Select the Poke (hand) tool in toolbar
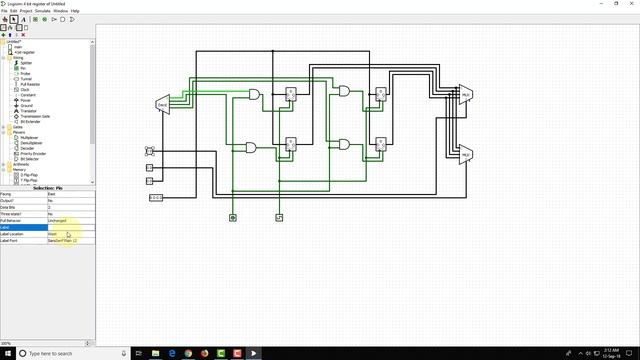This screenshot has height=360, width=640. click(x=5, y=19)
